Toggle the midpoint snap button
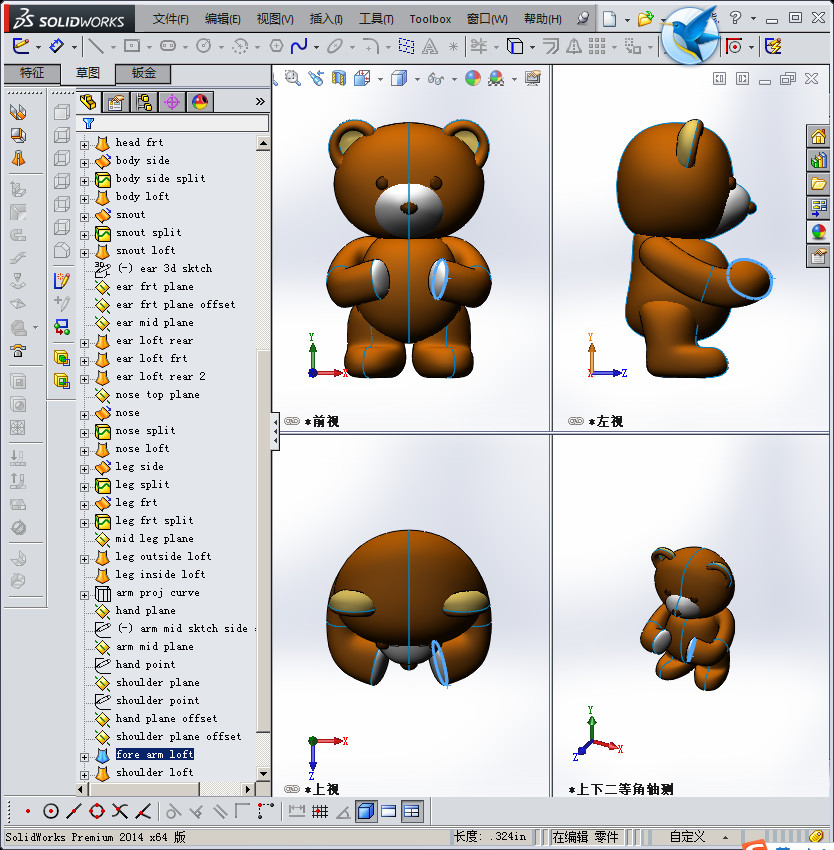Image resolution: width=834 pixels, height=850 pixels. 74,812
